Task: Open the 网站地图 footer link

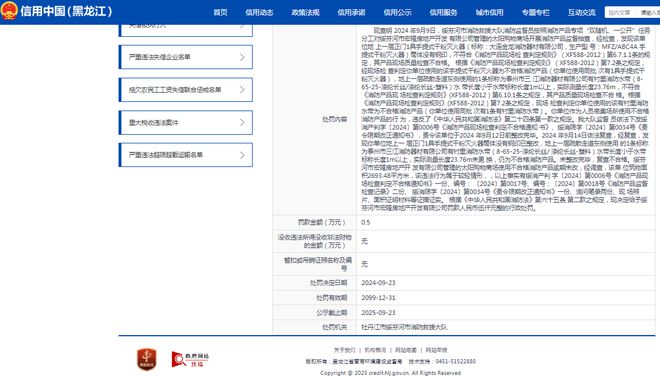Action: (406, 350)
